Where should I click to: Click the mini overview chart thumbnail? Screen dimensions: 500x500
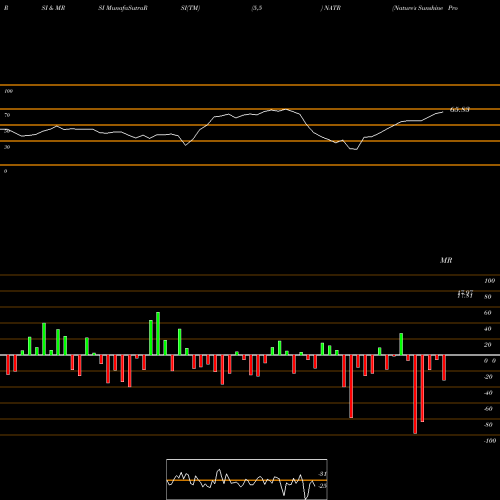tap(247, 479)
